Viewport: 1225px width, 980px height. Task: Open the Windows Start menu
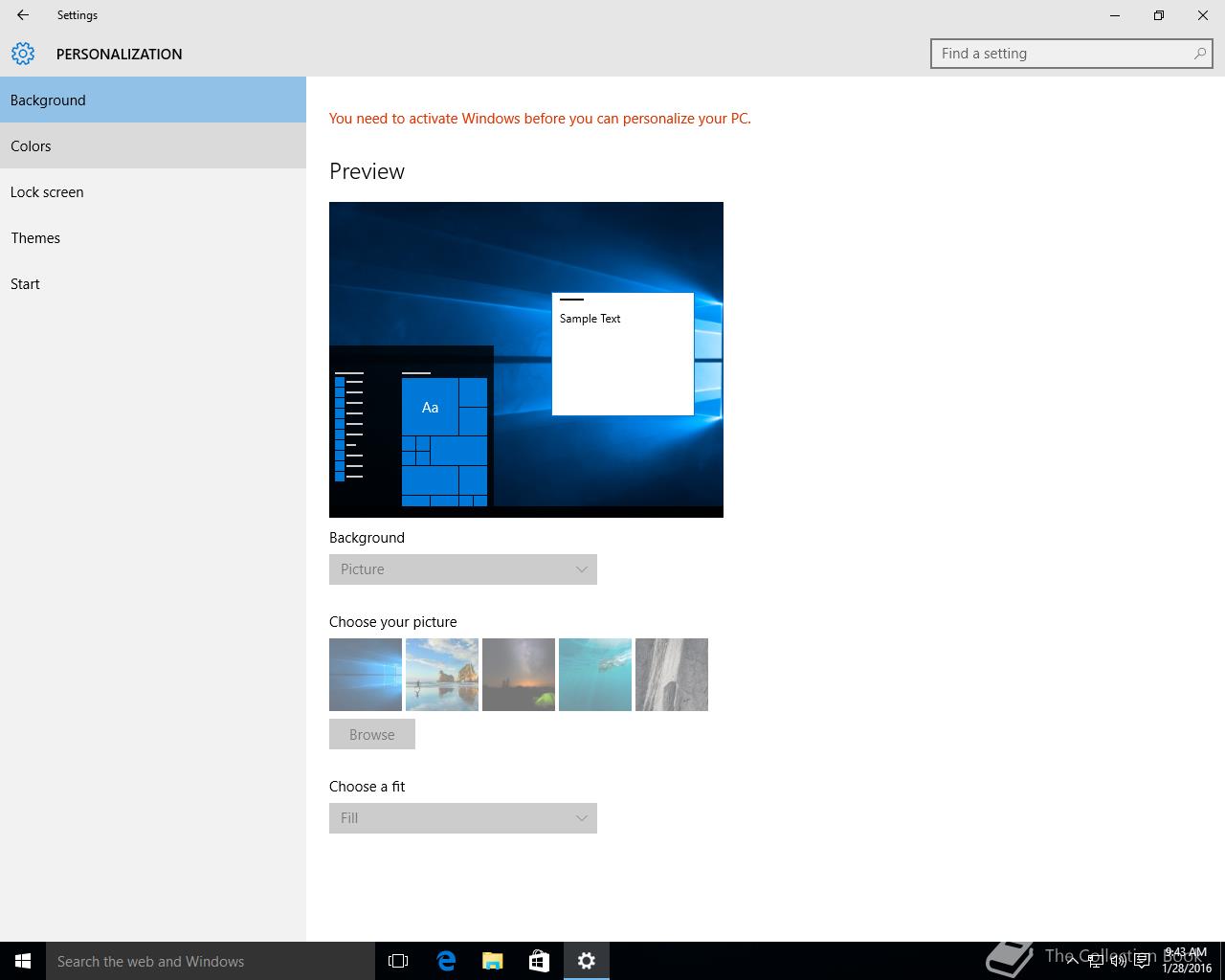click(23, 961)
